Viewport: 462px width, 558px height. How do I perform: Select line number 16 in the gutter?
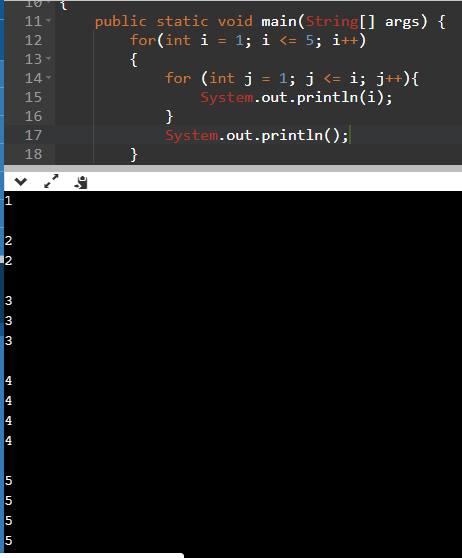click(x=33, y=116)
